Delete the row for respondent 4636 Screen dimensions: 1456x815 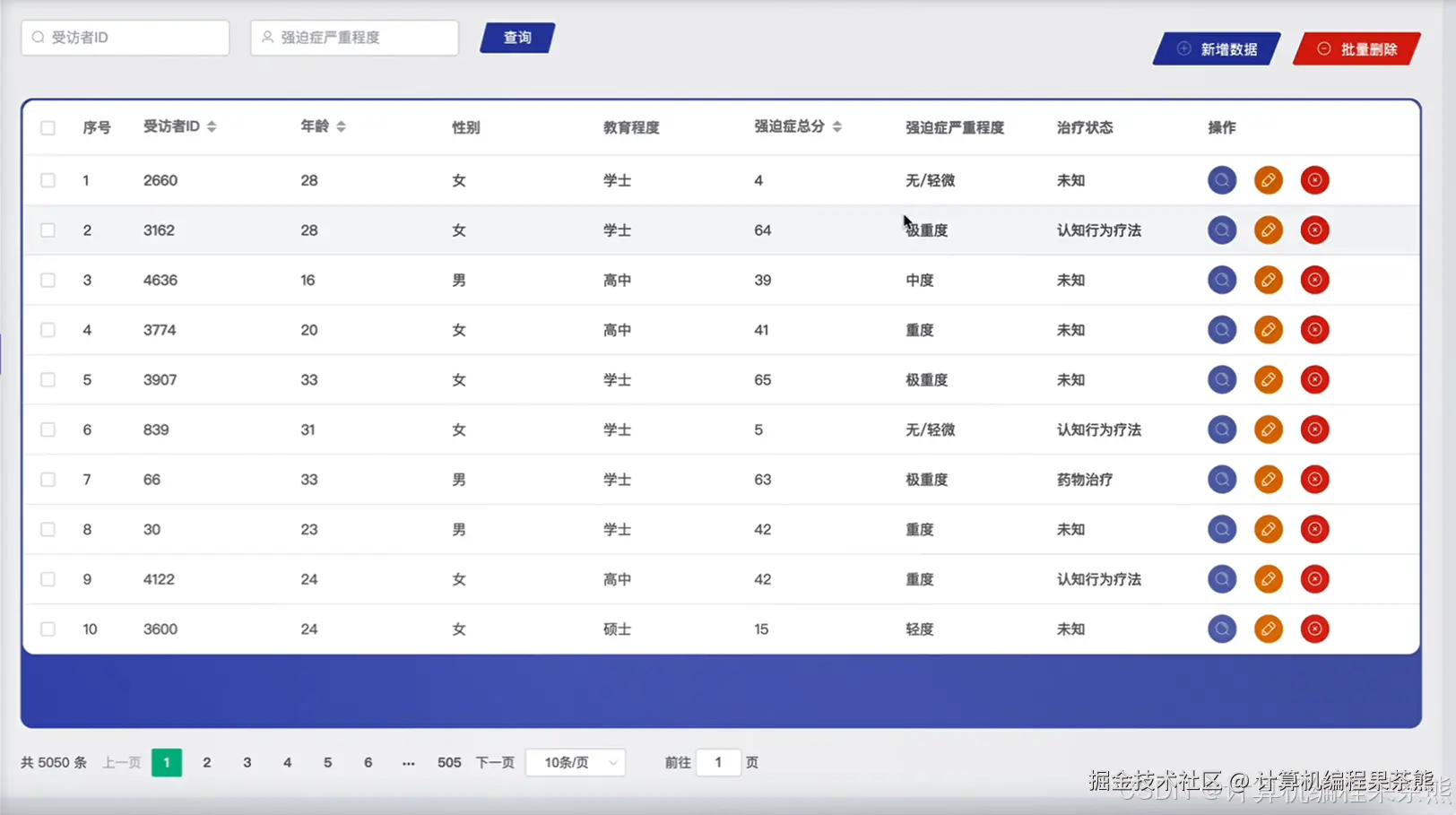1315,280
